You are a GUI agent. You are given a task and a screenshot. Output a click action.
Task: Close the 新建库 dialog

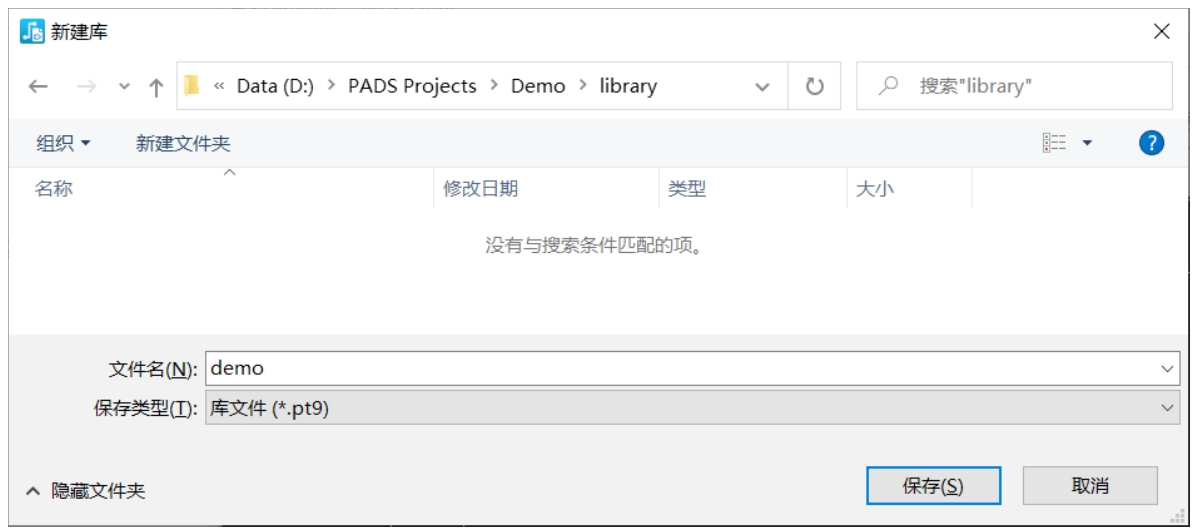coord(1161,31)
